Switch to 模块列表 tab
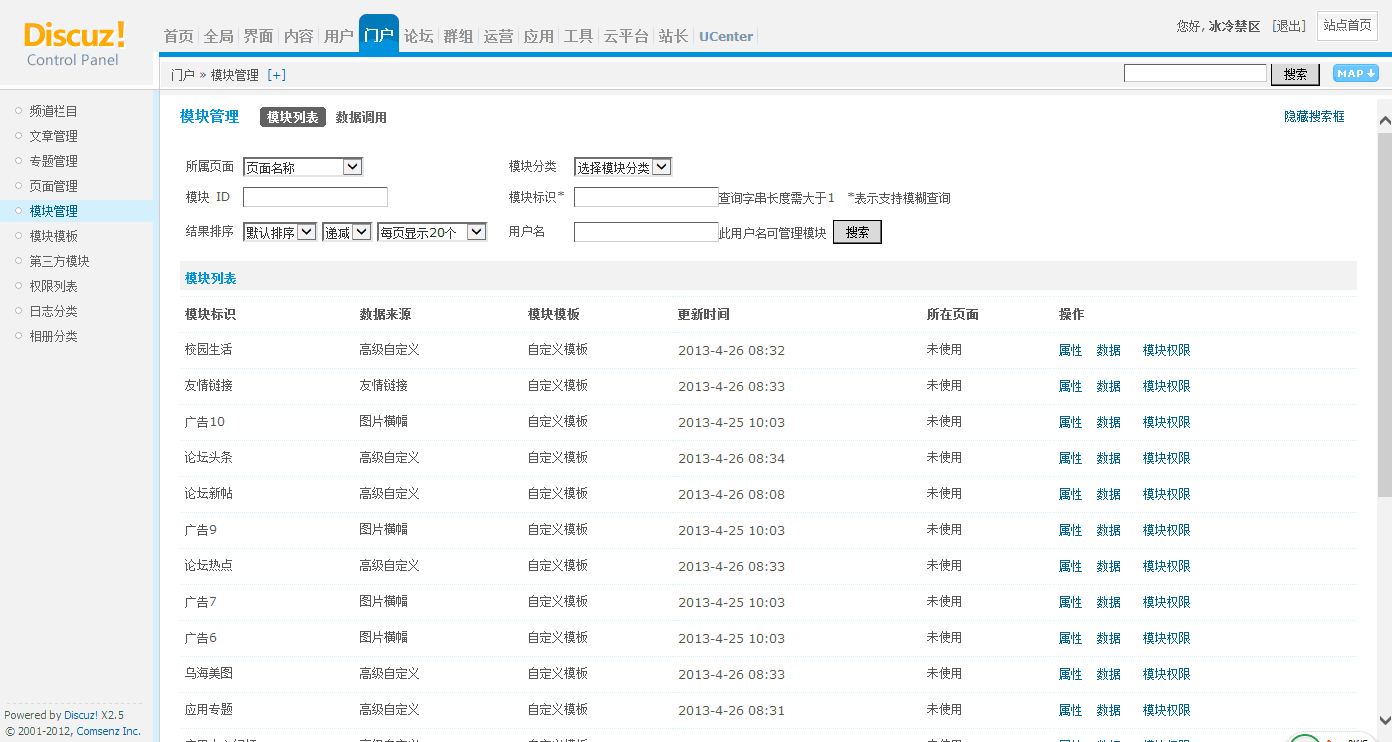The height and width of the screenshot is (742, 1392). (x=293, y=117)
